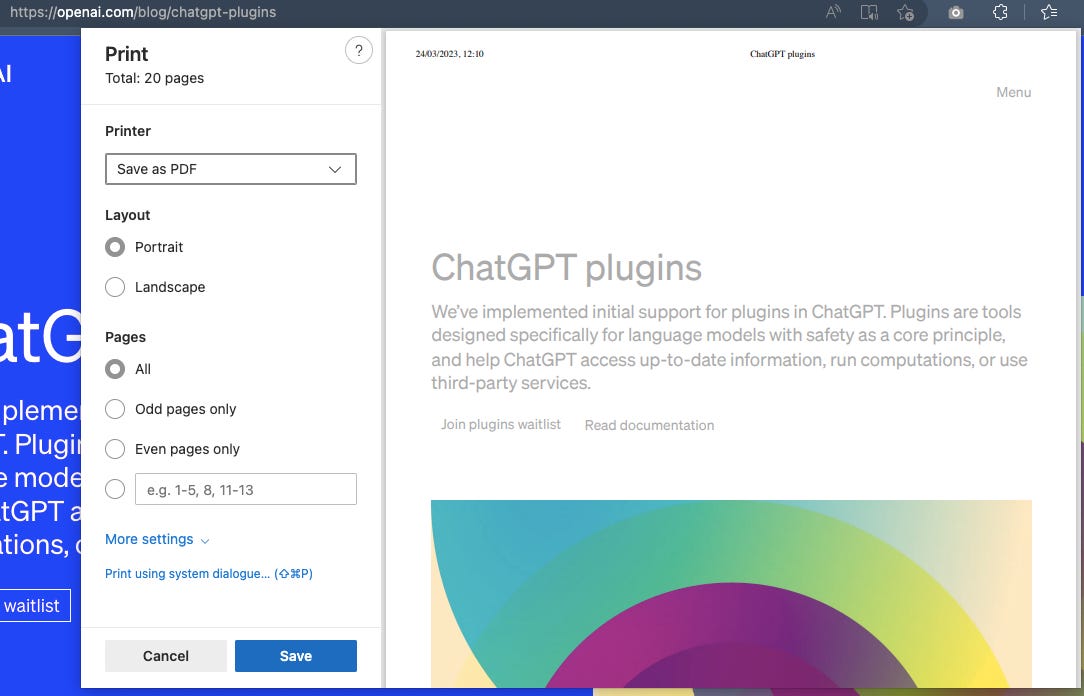Click the Read aloud icon in address bar
This screenshot has height=696, width=1084.
pos(833,12)
